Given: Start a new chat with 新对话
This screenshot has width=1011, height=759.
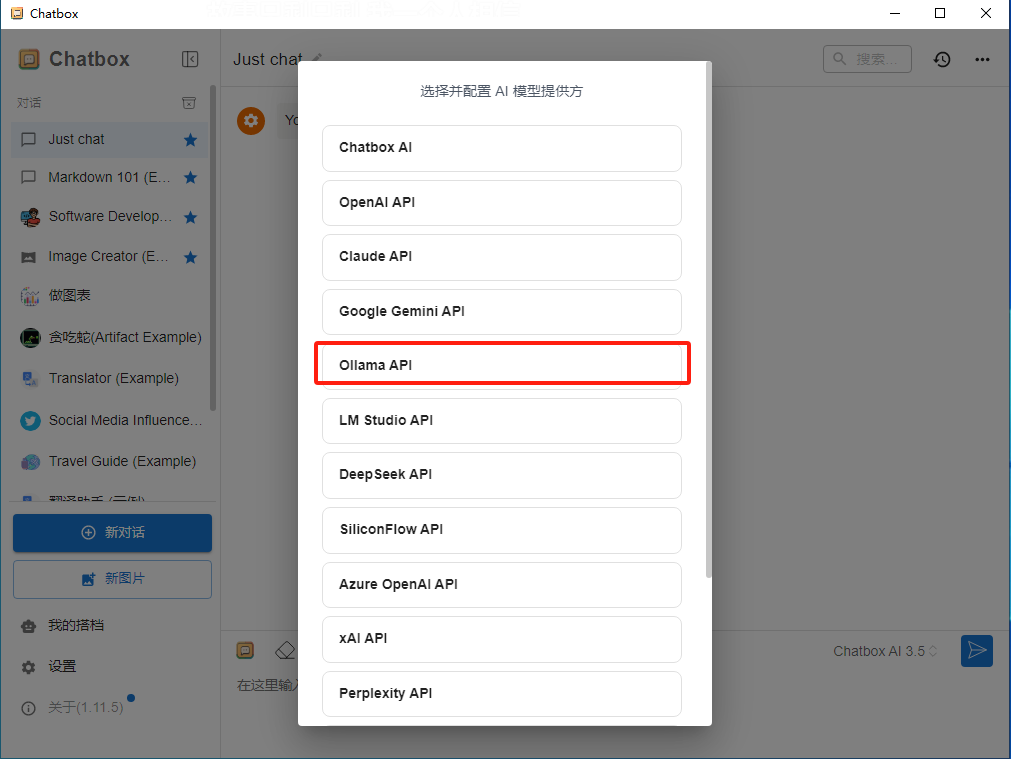Looking at the screenshot, I should tap(112, 533).
